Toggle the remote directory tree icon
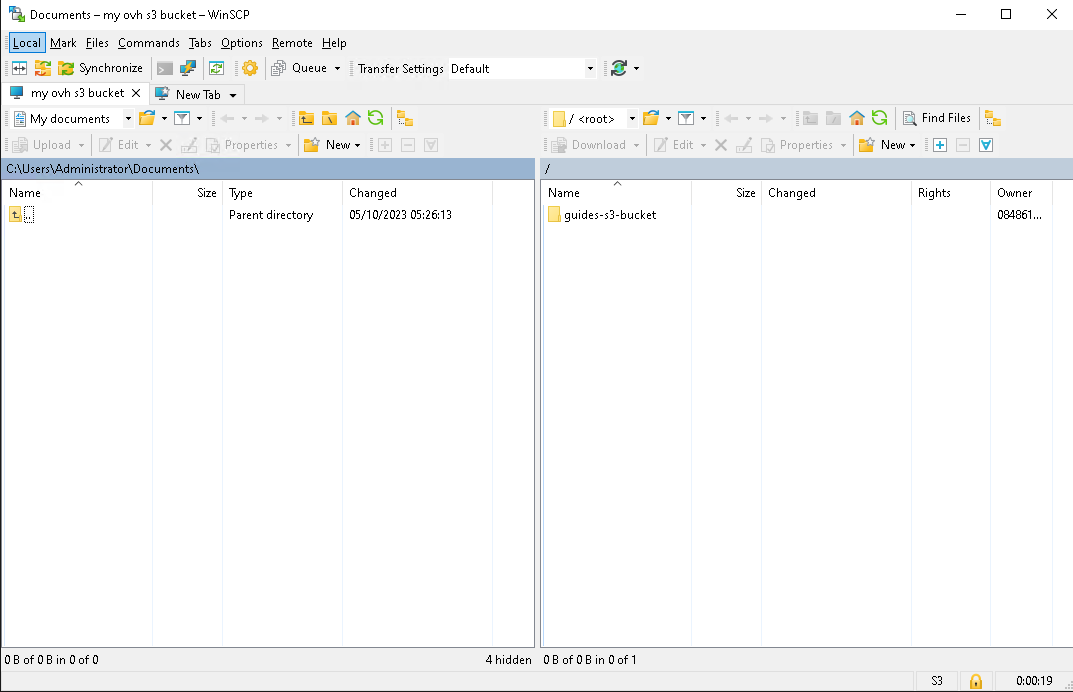Screen dimensions: 1073x692 tap(993, 118)
